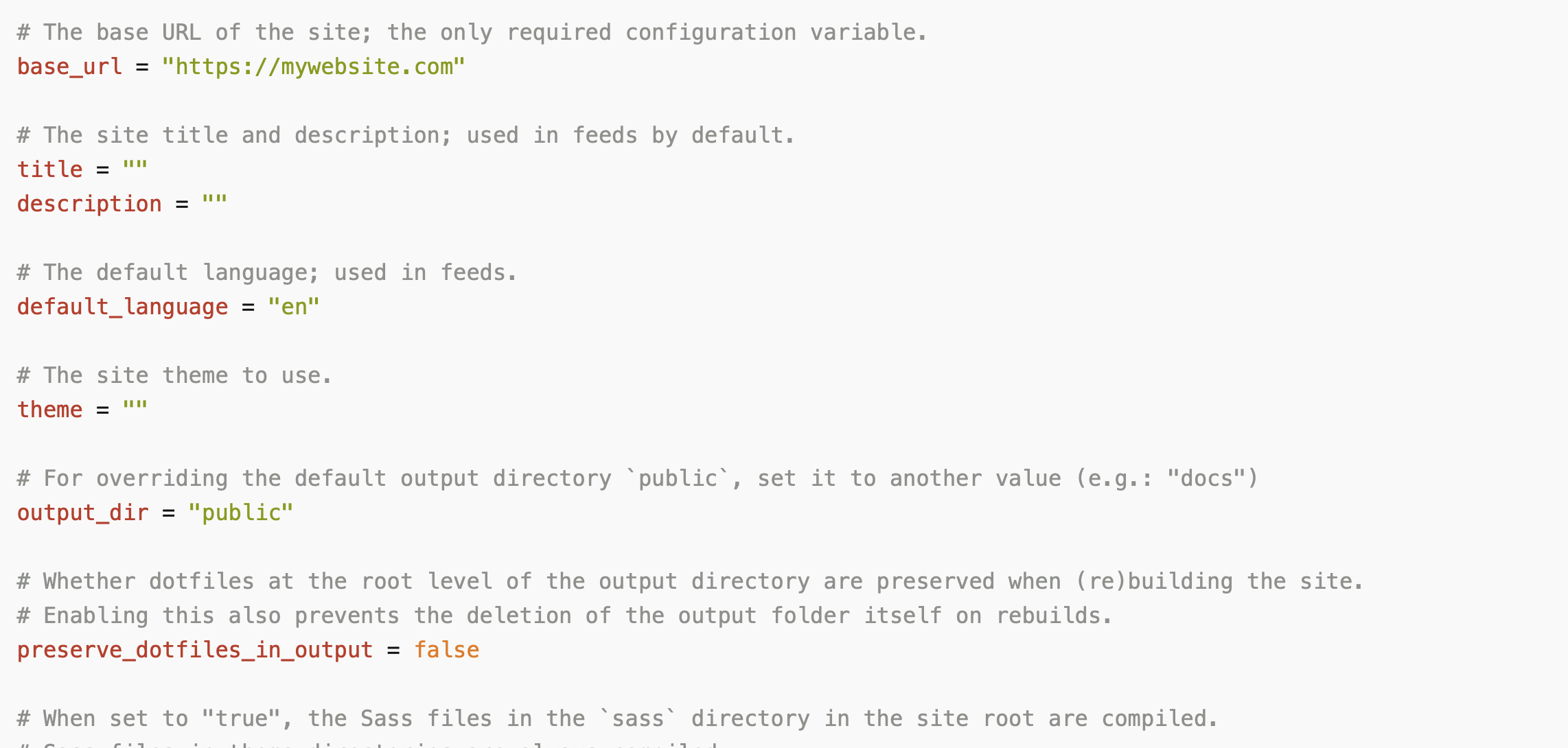The height and width of the screenshot is (748, 1568).
Task: Click the default language comment line
Action: 267,272
